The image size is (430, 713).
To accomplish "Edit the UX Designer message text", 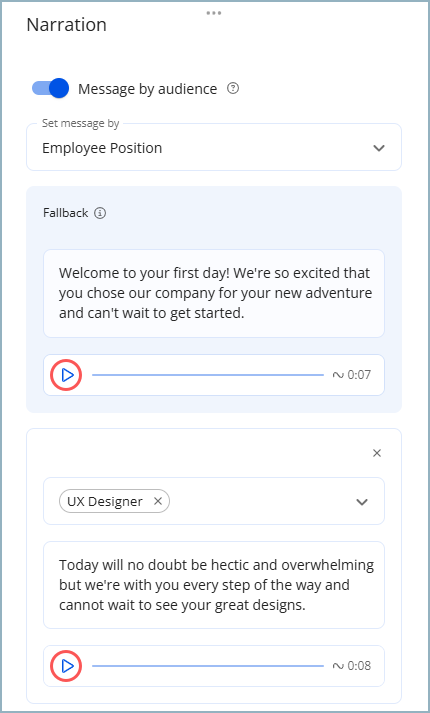I will pyautogui.click(x=214, y=585).
